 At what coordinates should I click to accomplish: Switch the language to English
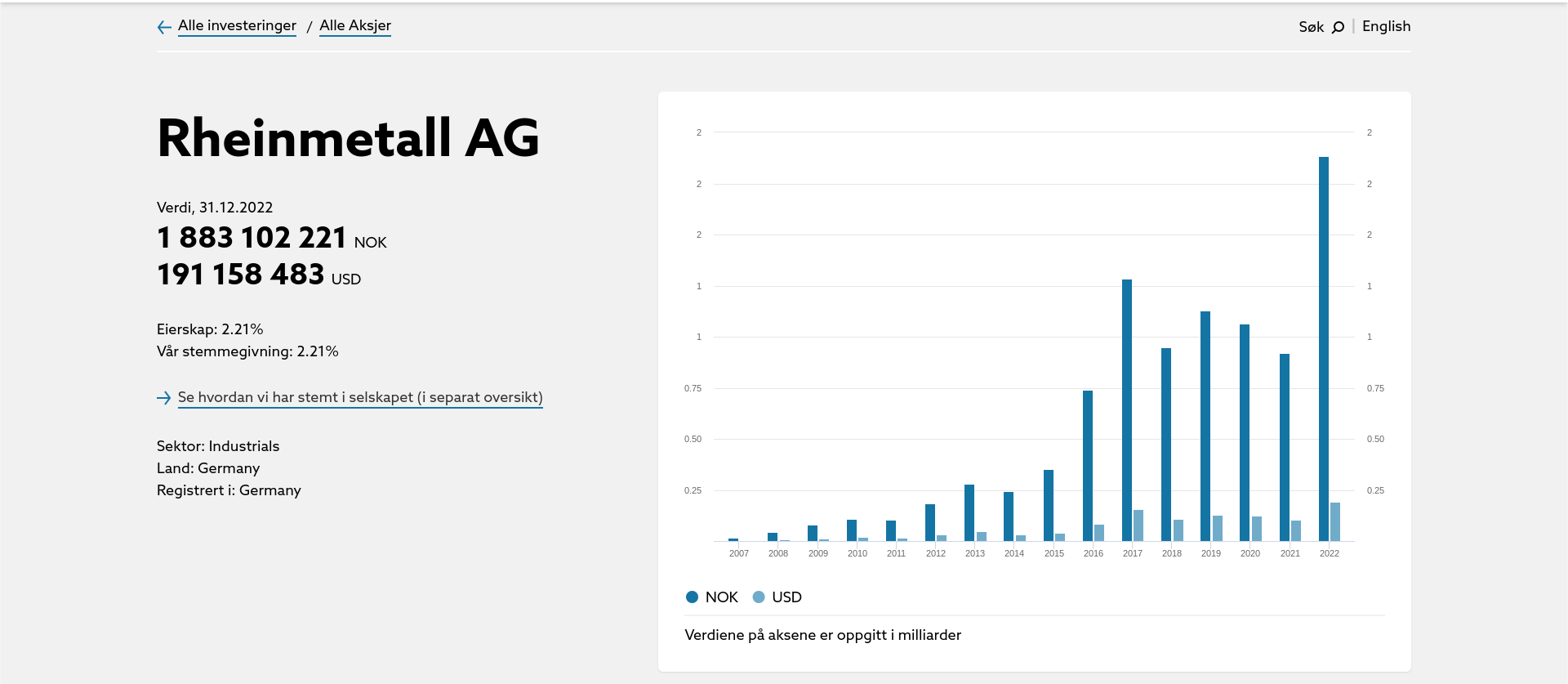pyautogui.click(x=1386, y=26)
